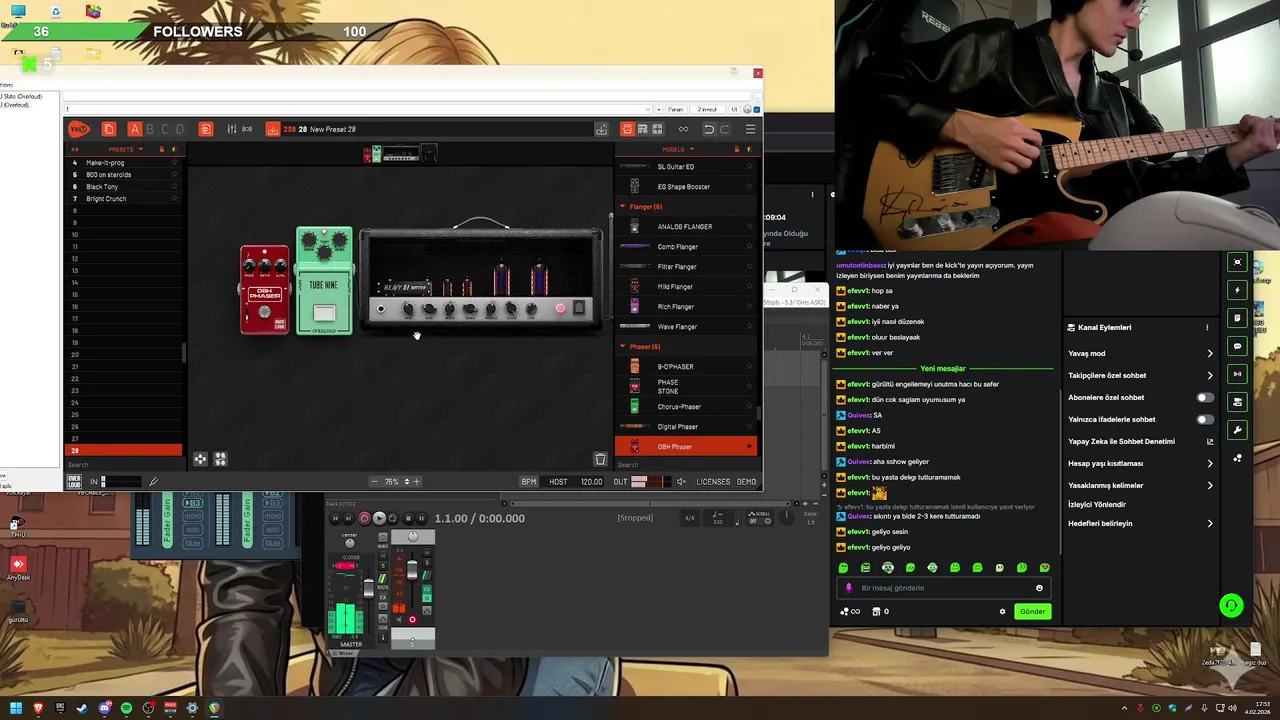1280x720 pixels.
Task: Expand Hedefleri belirleyin chevron
Action: [1210, 524]
